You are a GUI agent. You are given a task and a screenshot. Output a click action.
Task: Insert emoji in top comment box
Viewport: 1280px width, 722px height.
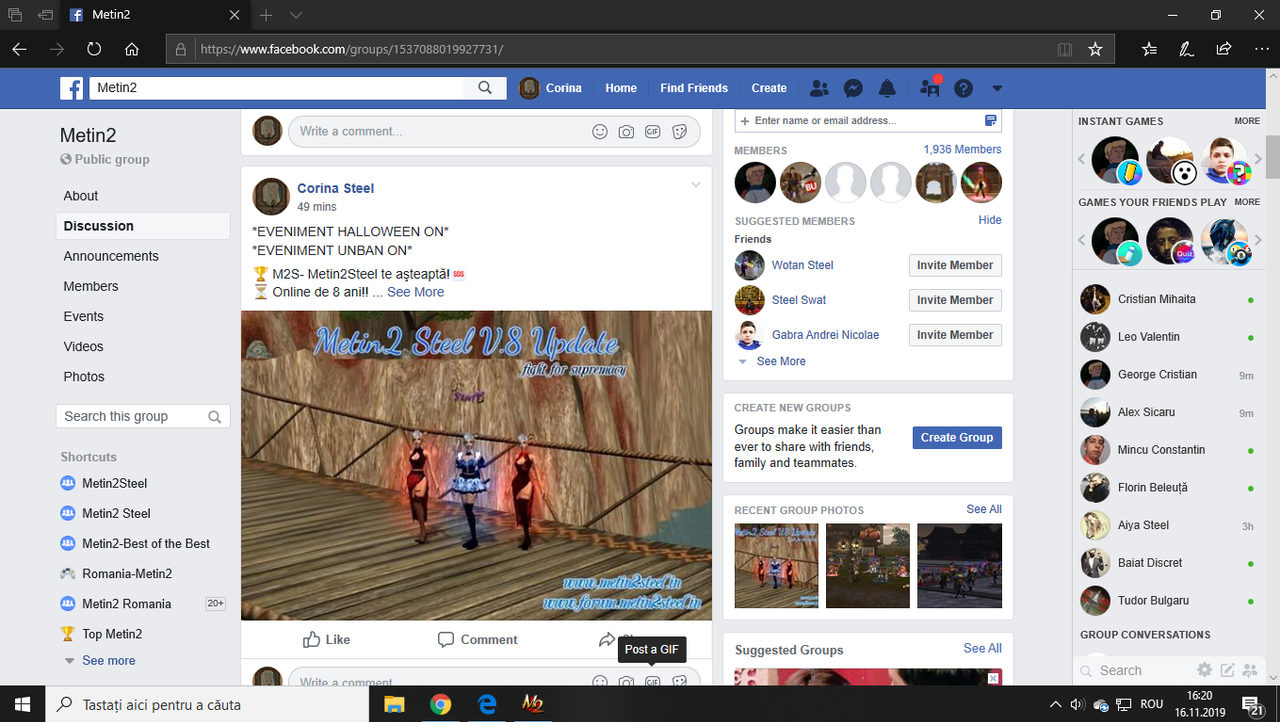[600, 131]
